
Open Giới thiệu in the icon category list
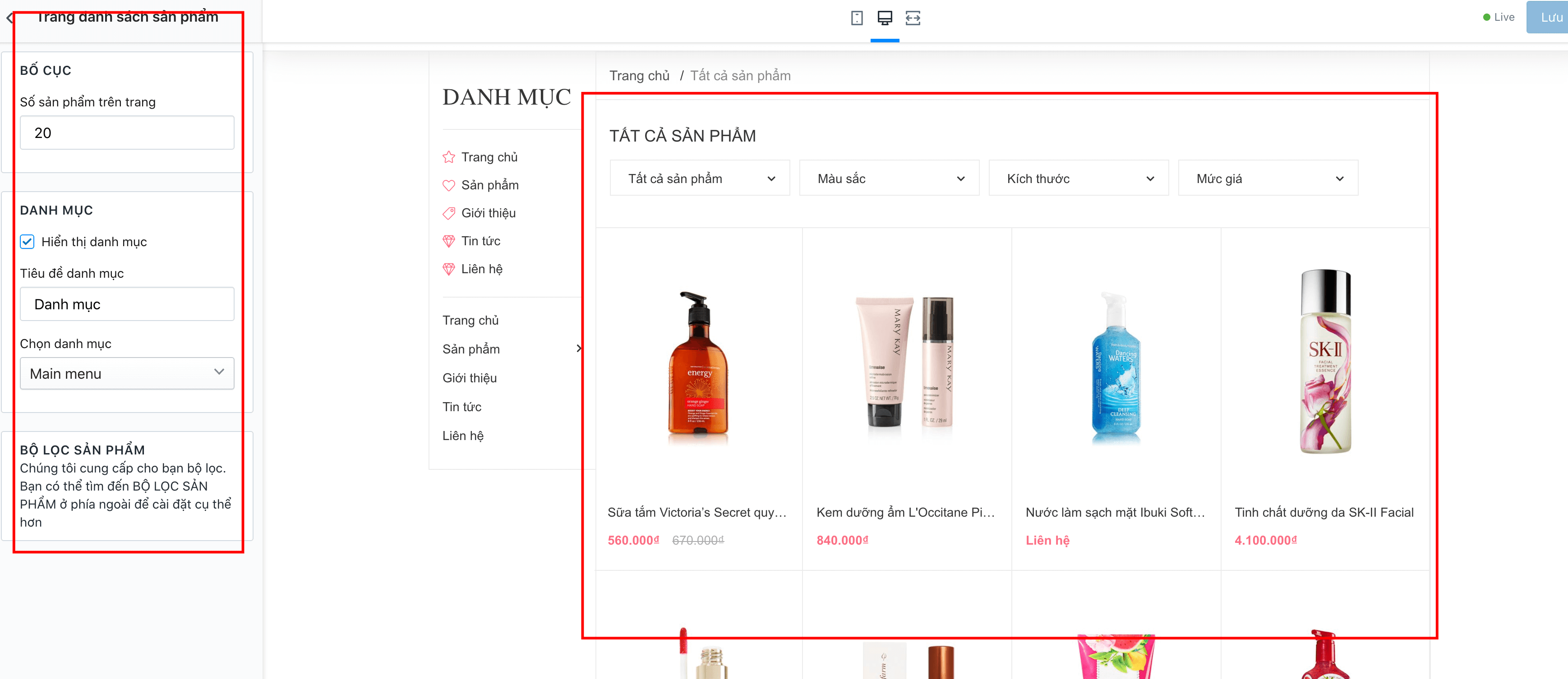488,213
